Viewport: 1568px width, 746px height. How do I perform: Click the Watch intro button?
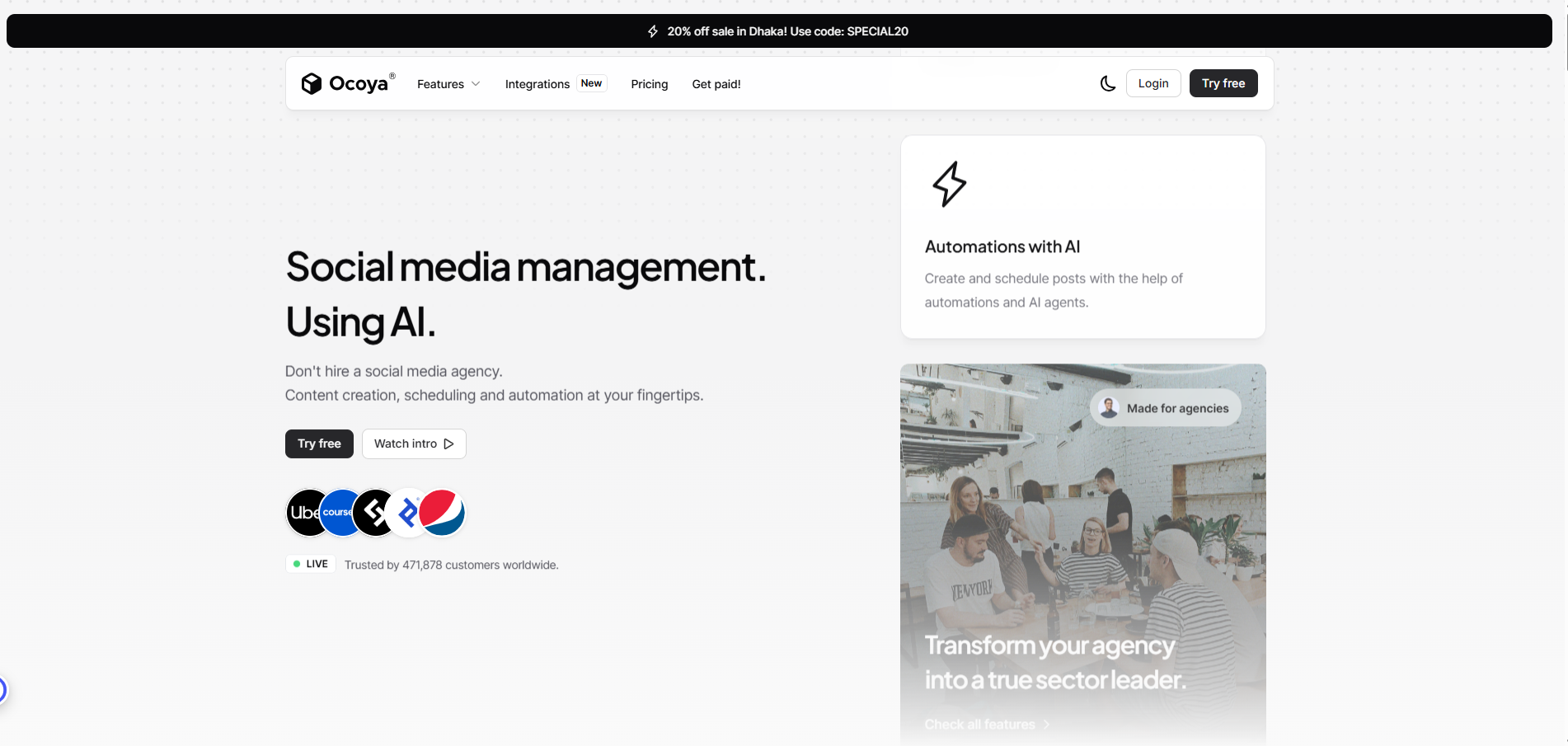(x=414, y=443)
